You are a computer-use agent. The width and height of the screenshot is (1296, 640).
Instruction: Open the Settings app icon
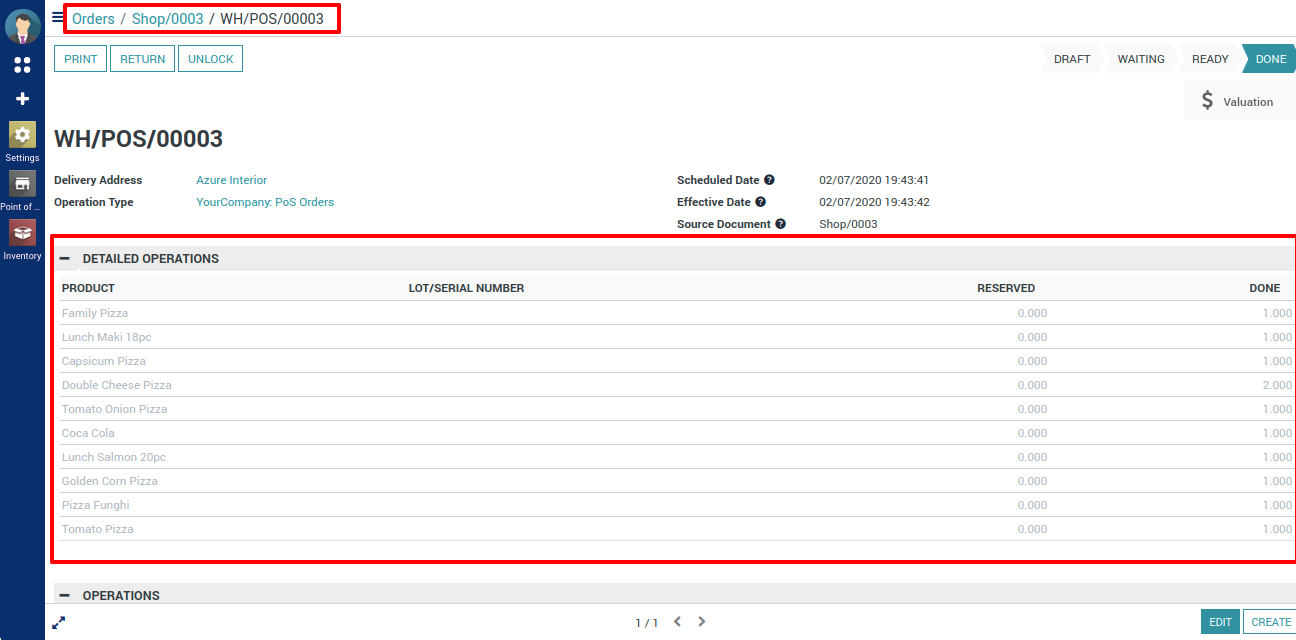click(x=22, y=136)
